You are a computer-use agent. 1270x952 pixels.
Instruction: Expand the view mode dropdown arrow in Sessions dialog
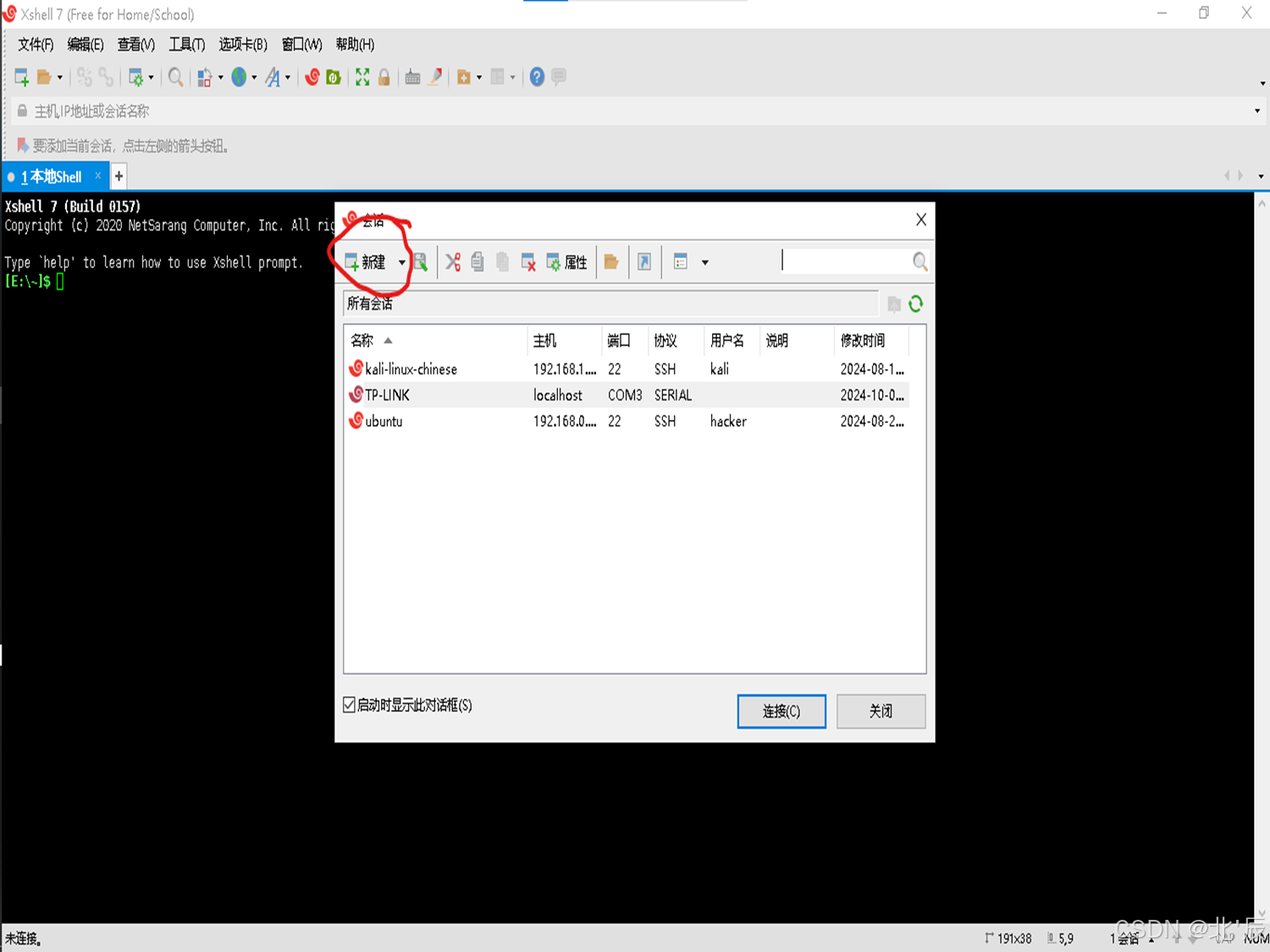[x=705, y=262]
